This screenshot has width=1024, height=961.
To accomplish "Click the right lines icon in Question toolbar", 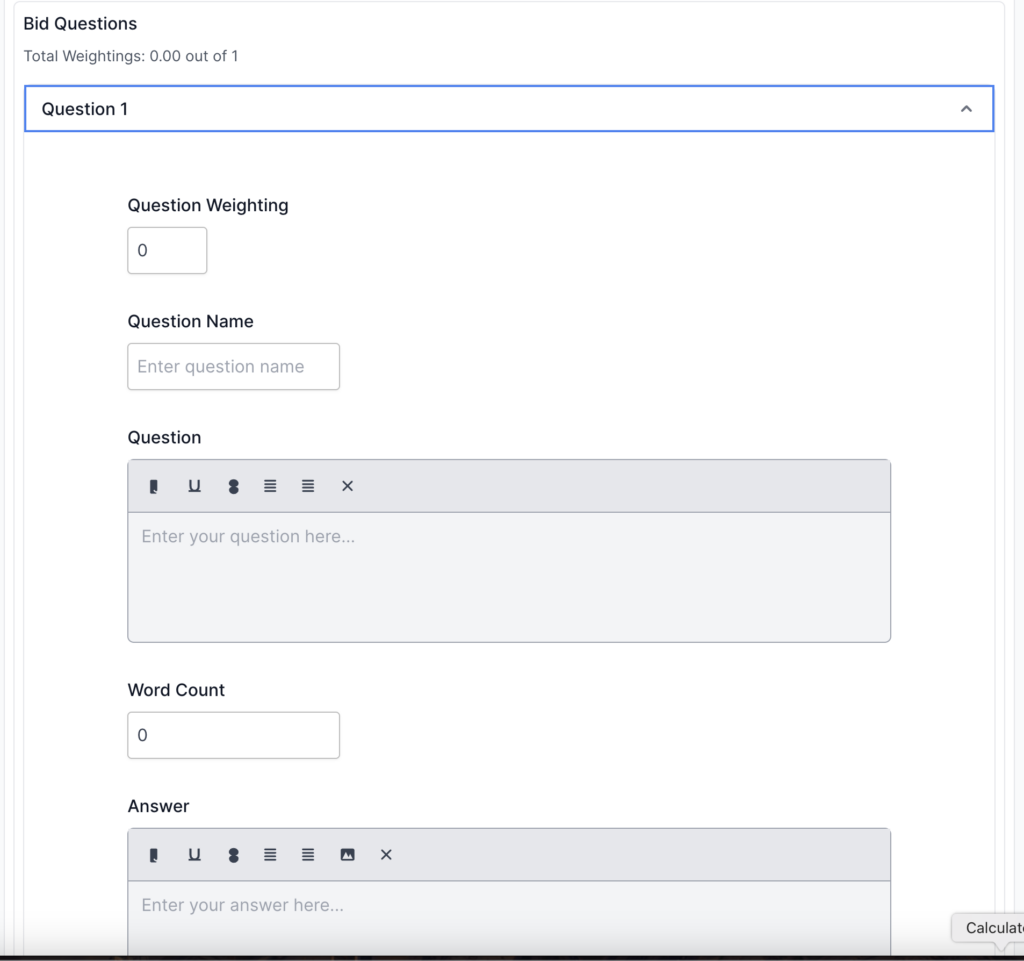I will pos(308,486).
